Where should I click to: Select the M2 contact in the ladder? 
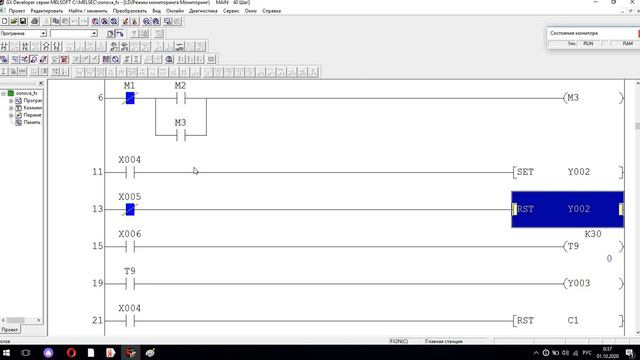pos(180,98)
